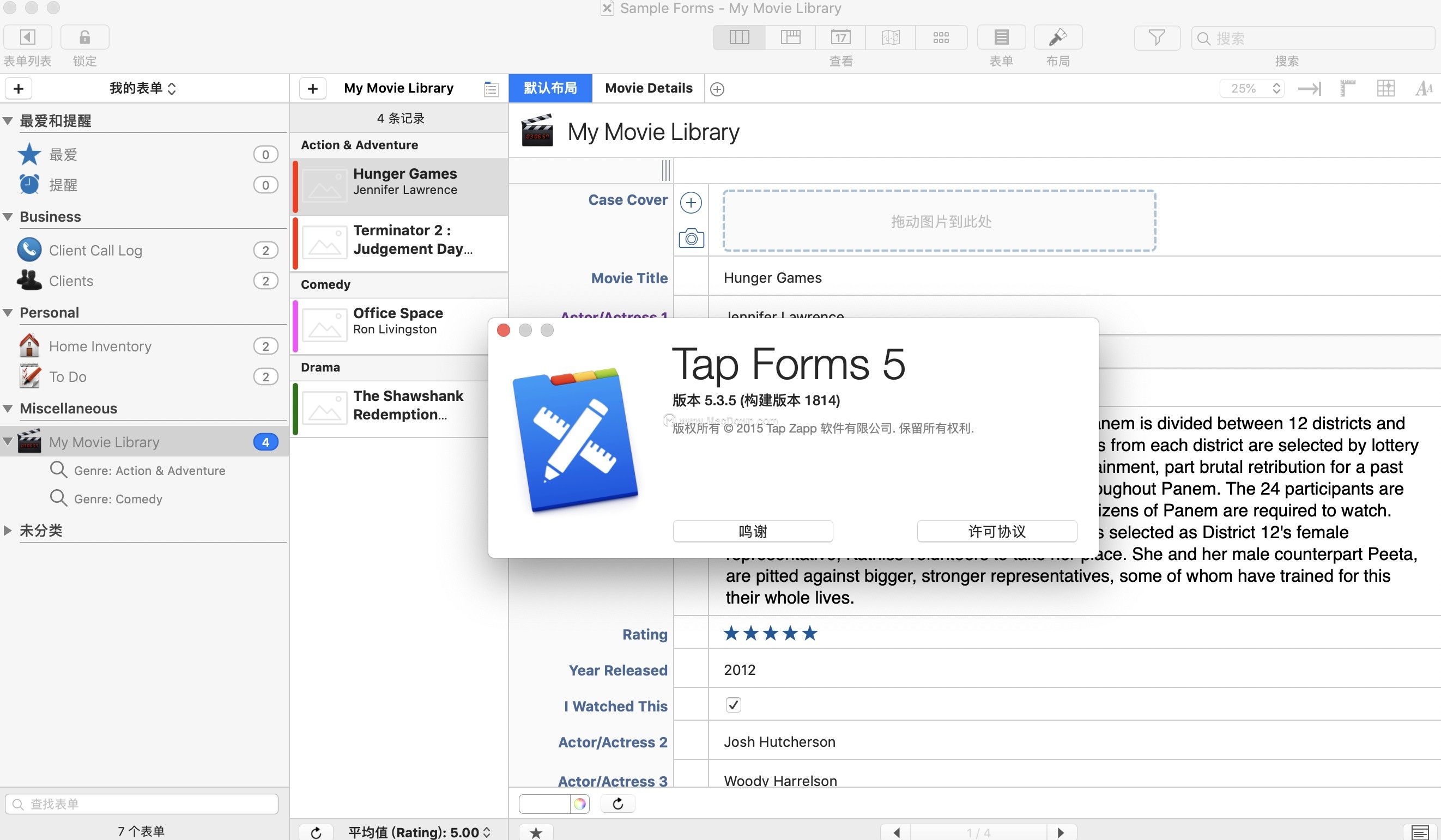Image resolution: width=1441 pixels, height=840 pixels.
Task: Select the 默认布局 tab
Action: click(x=550, y=89)
